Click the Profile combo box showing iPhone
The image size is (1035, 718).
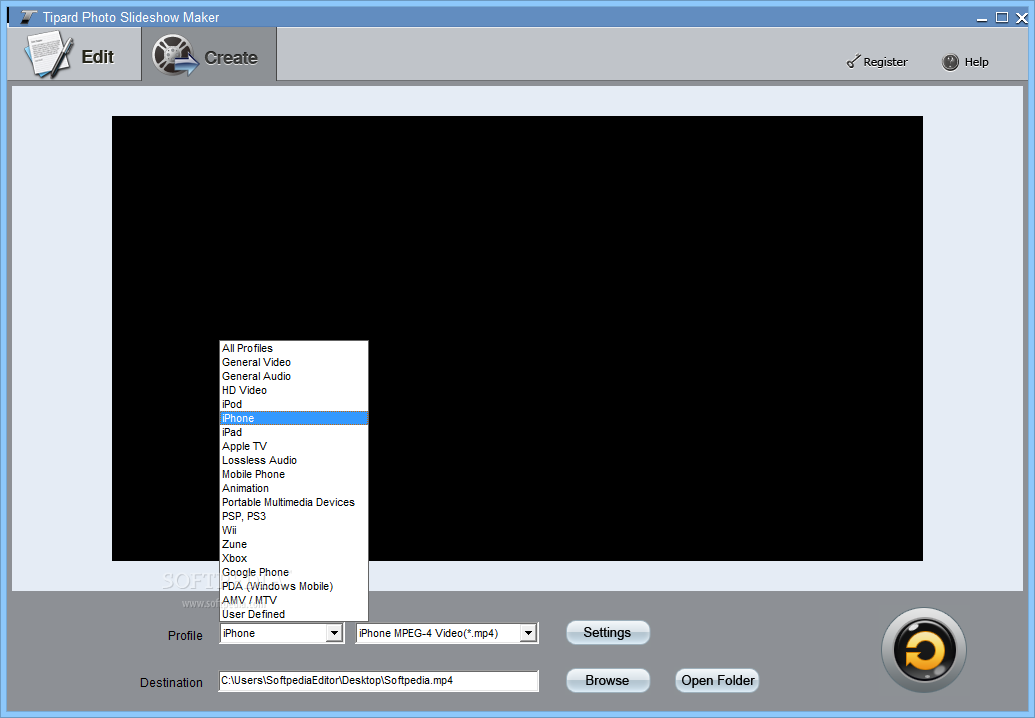(x=281, y=634)
